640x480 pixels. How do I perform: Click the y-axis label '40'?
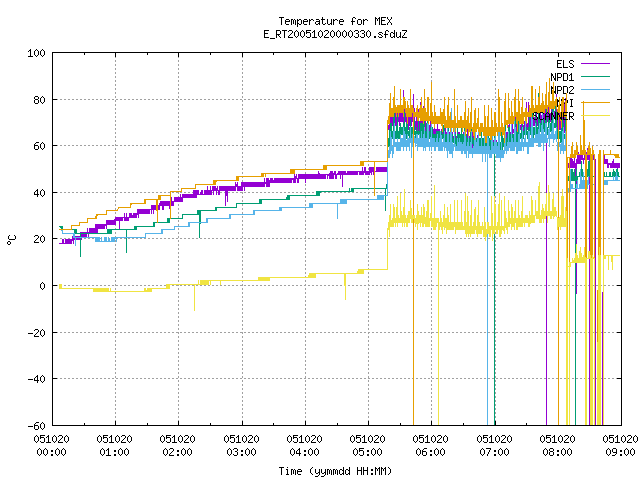pos(40,193)
